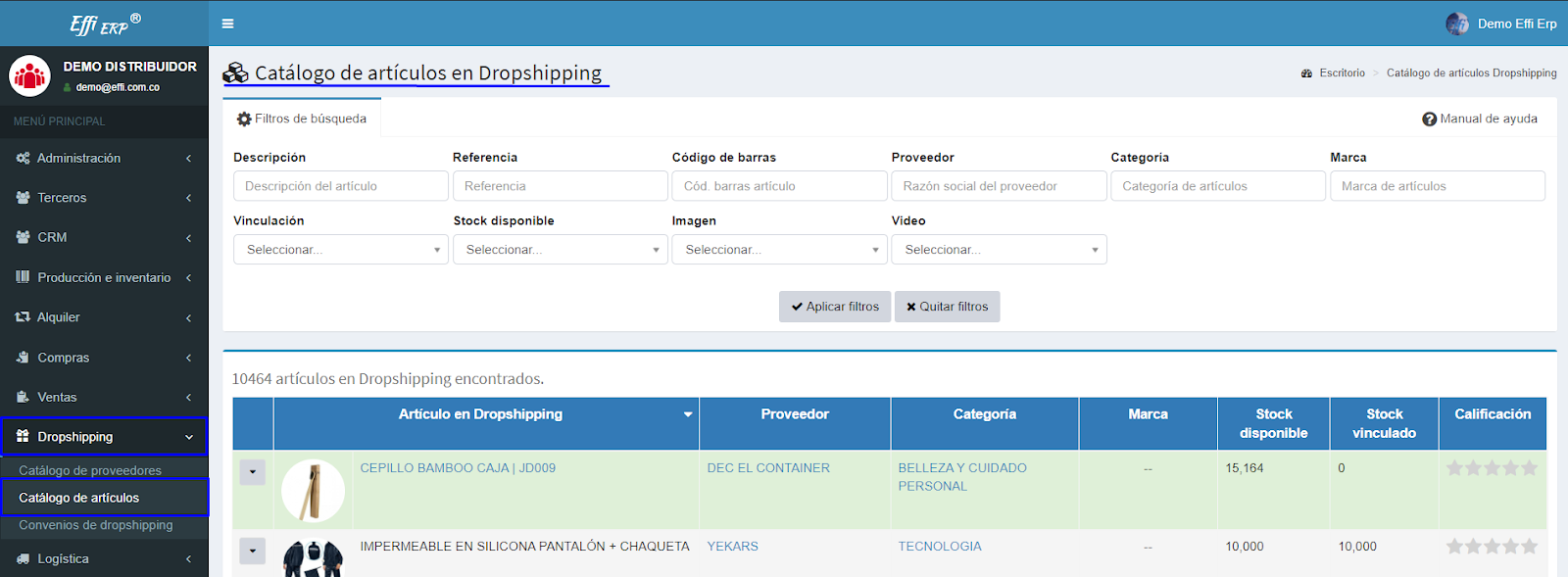Image resolution: width=1568 pixels, height=577 pixels.
Task: Open IMPERMEABLE EN SILICONA product thumbnail
Action: coord(313,558)
